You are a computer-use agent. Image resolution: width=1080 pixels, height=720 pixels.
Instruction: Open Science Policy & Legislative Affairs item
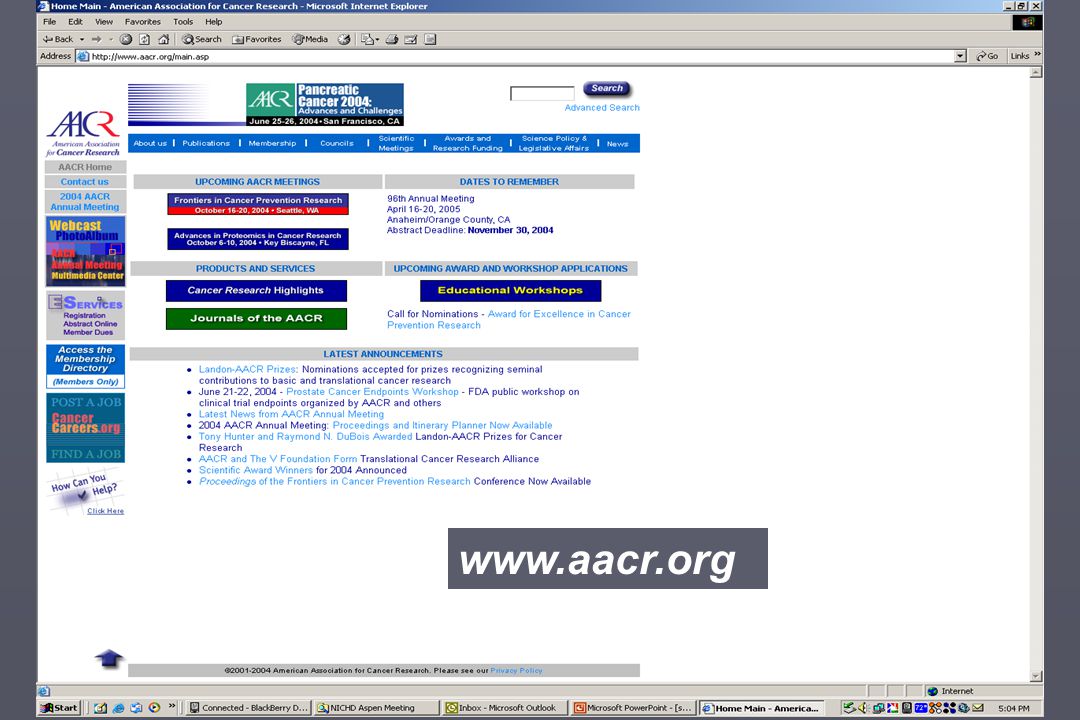pos(554,143)
